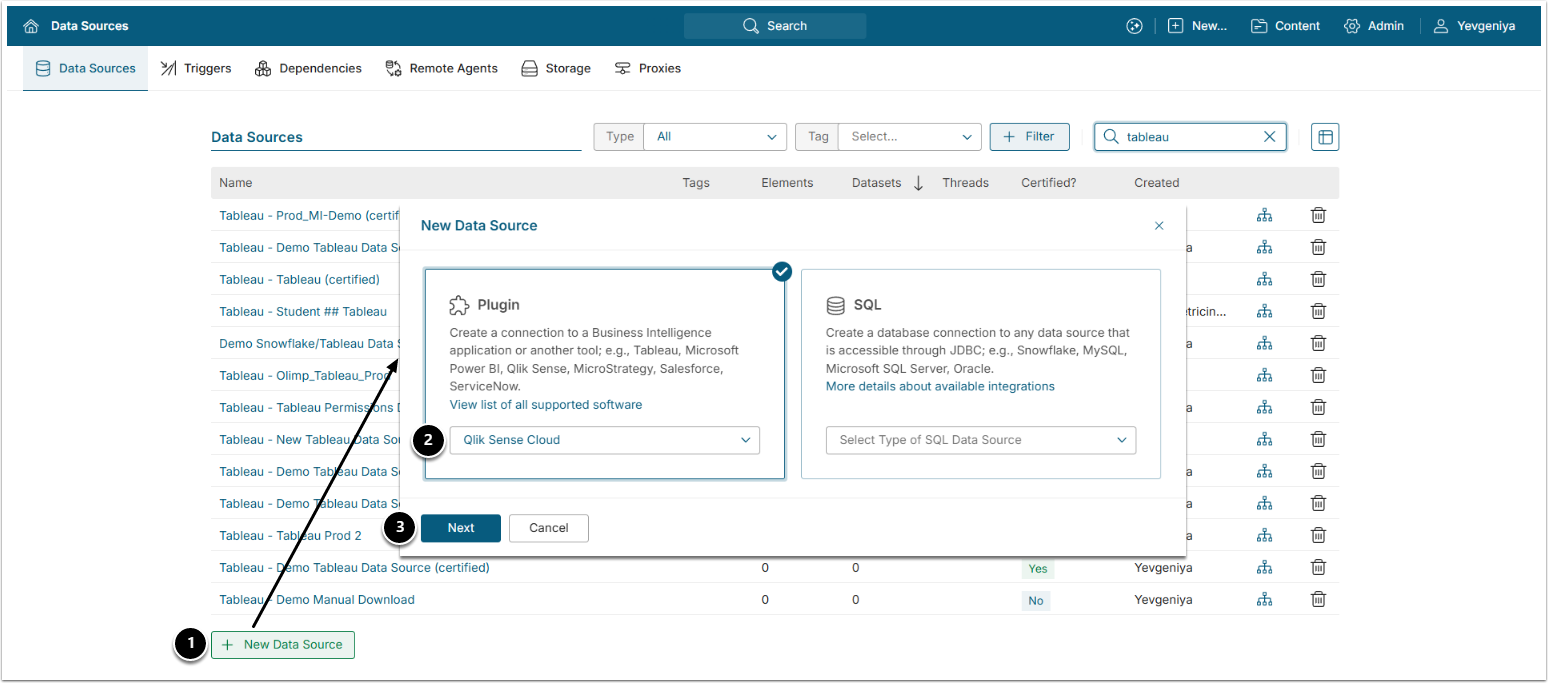
Task: Open the table column settings icon
Action: 1324,137
